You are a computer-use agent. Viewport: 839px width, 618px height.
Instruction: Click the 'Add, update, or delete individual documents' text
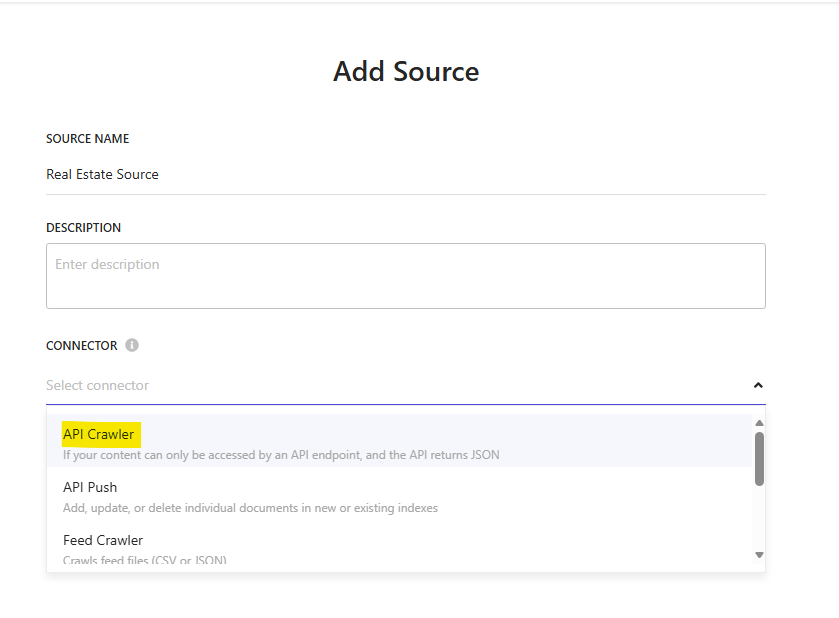pyautogui.click(x=250, y=508)
